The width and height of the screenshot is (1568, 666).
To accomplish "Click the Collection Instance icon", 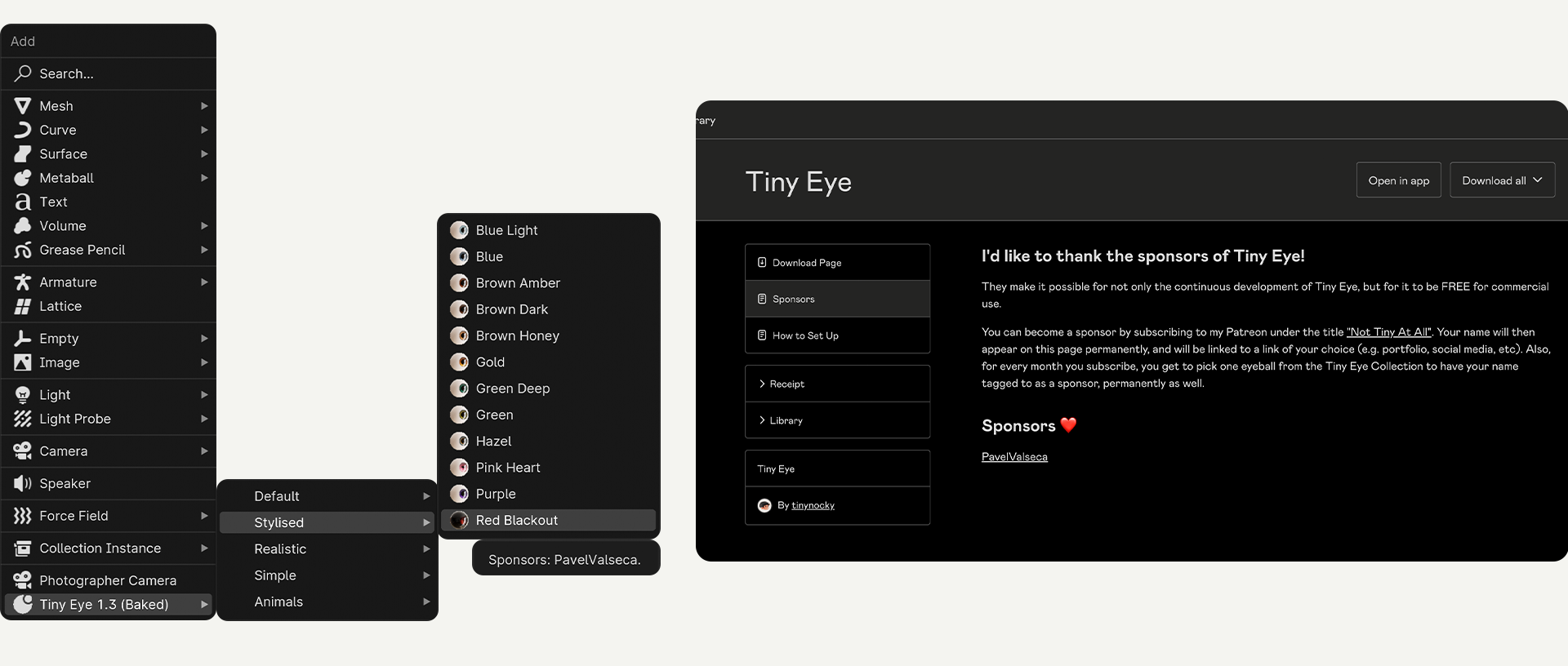I will (x=23, y=548).
